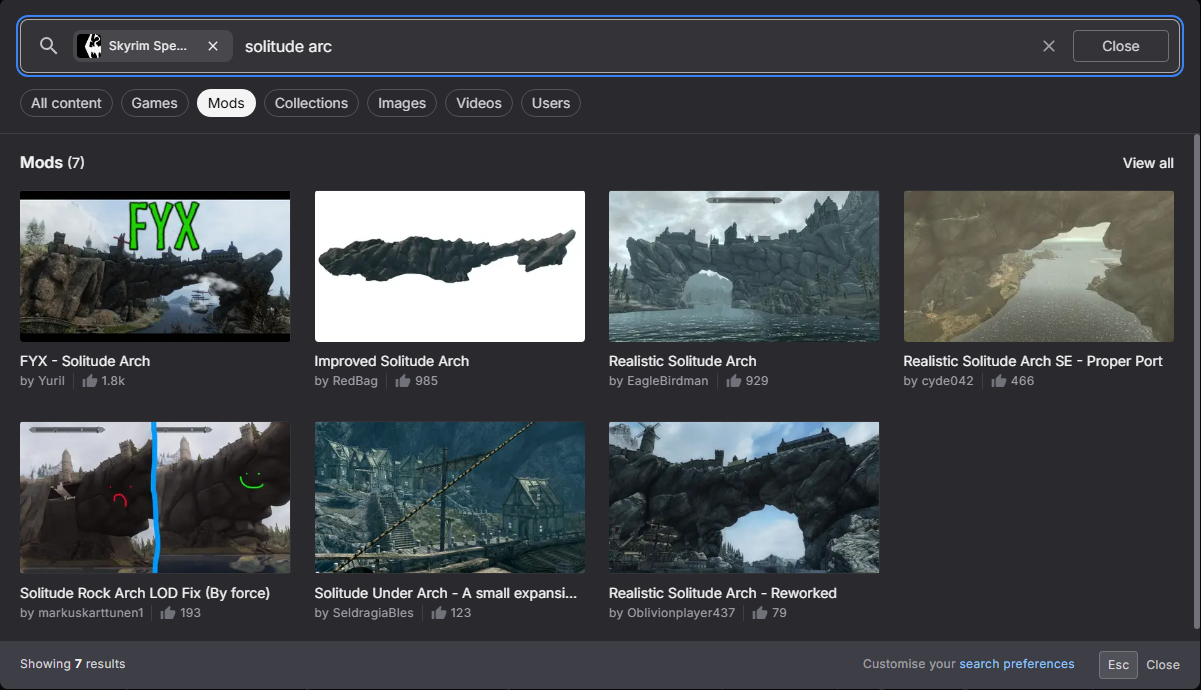Switch to the All content filter
1201x690 pixels.
pos(66,103)
